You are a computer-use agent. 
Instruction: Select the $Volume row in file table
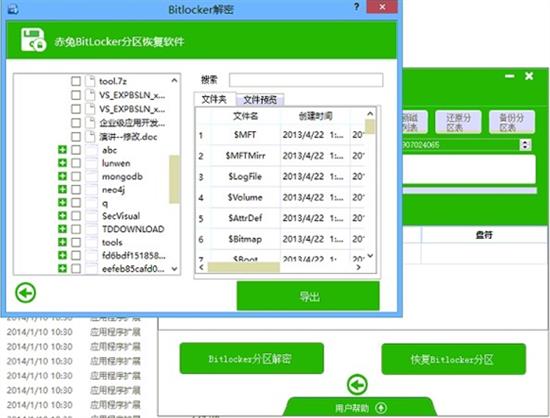[281, 197]
